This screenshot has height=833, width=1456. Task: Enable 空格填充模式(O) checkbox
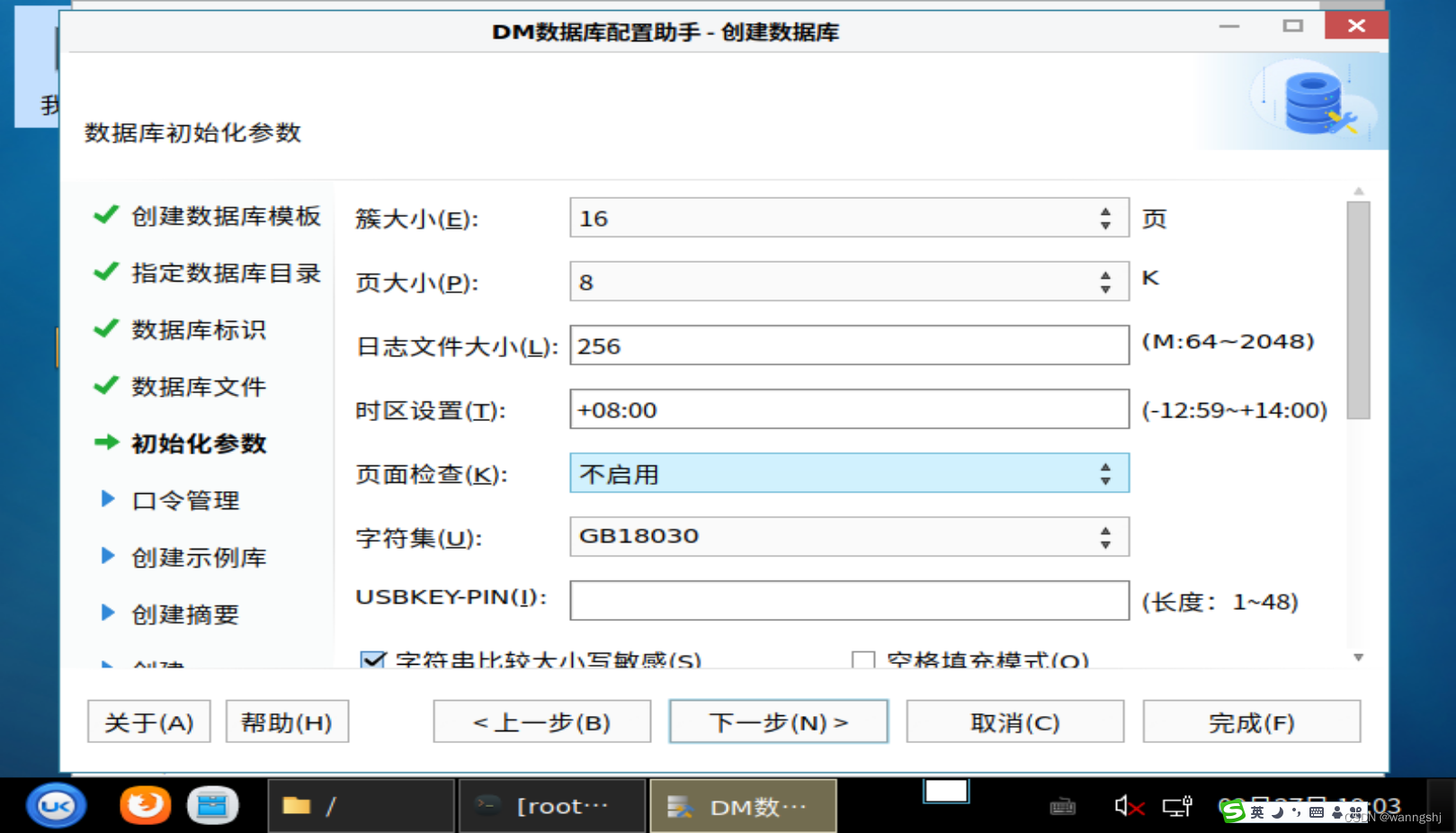tap(862, 660)
